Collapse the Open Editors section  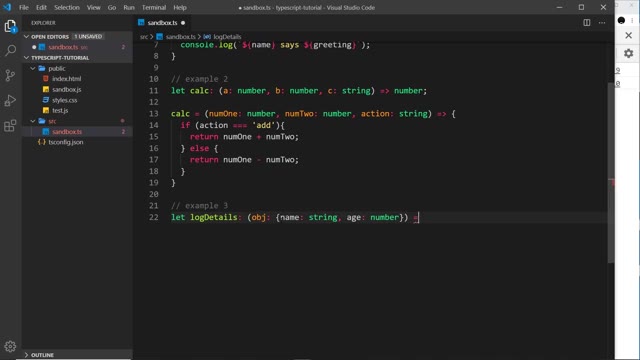pos(27,37)
